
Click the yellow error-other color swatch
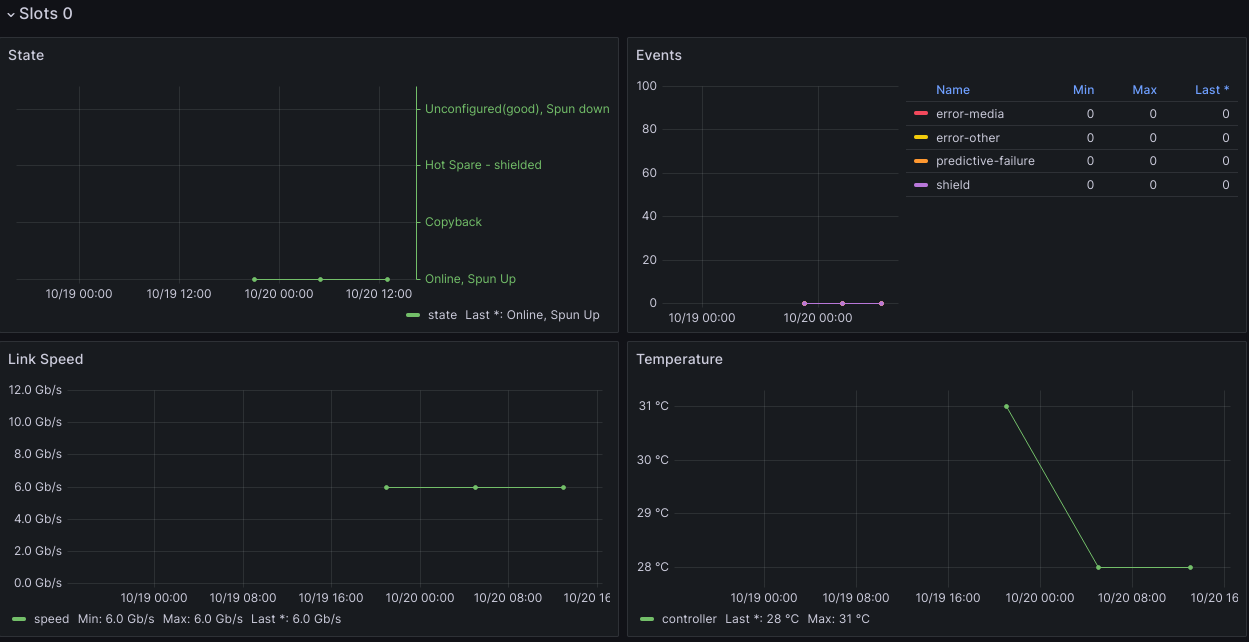tap(921, 138)
